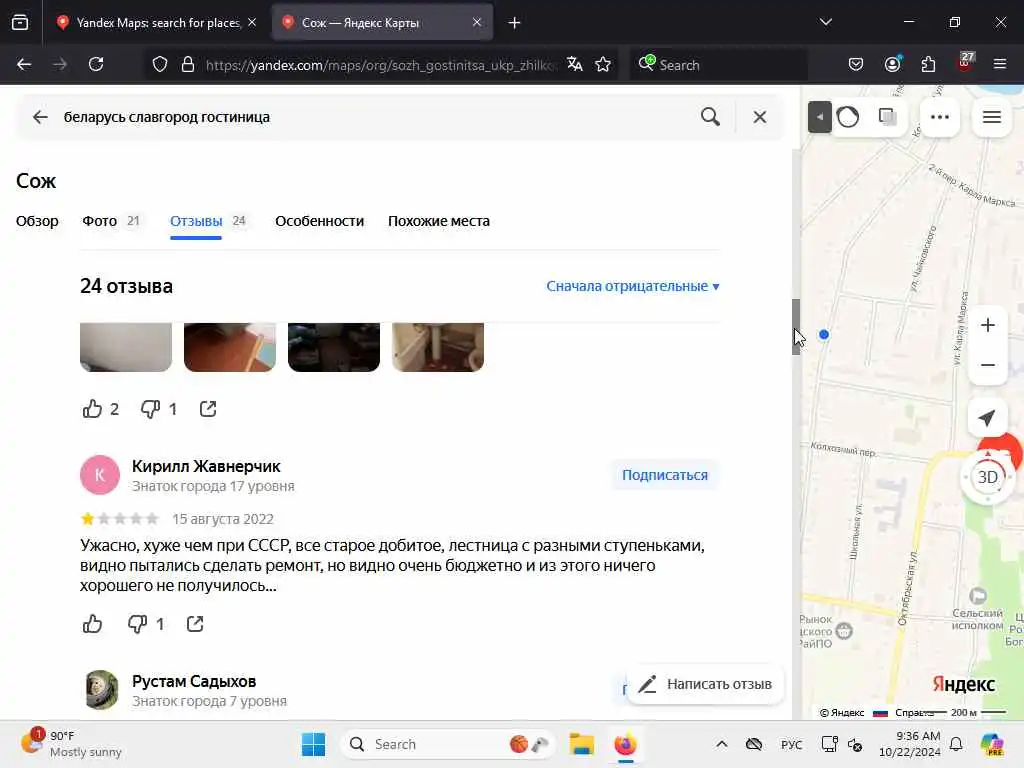
Task: Zoom out on the map
Action: pyautogui.click(x=987, y=365)
